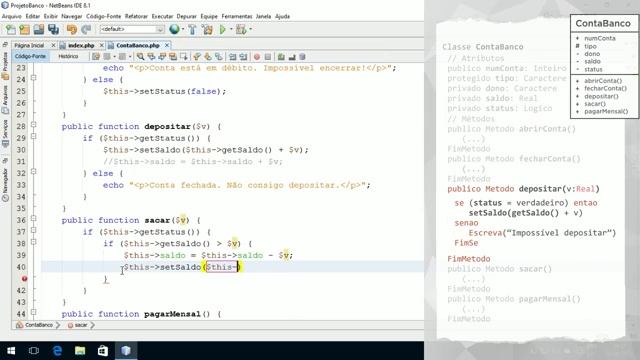Open the Navegador side panel
640x360 pixels.
(x=5, y=184)
